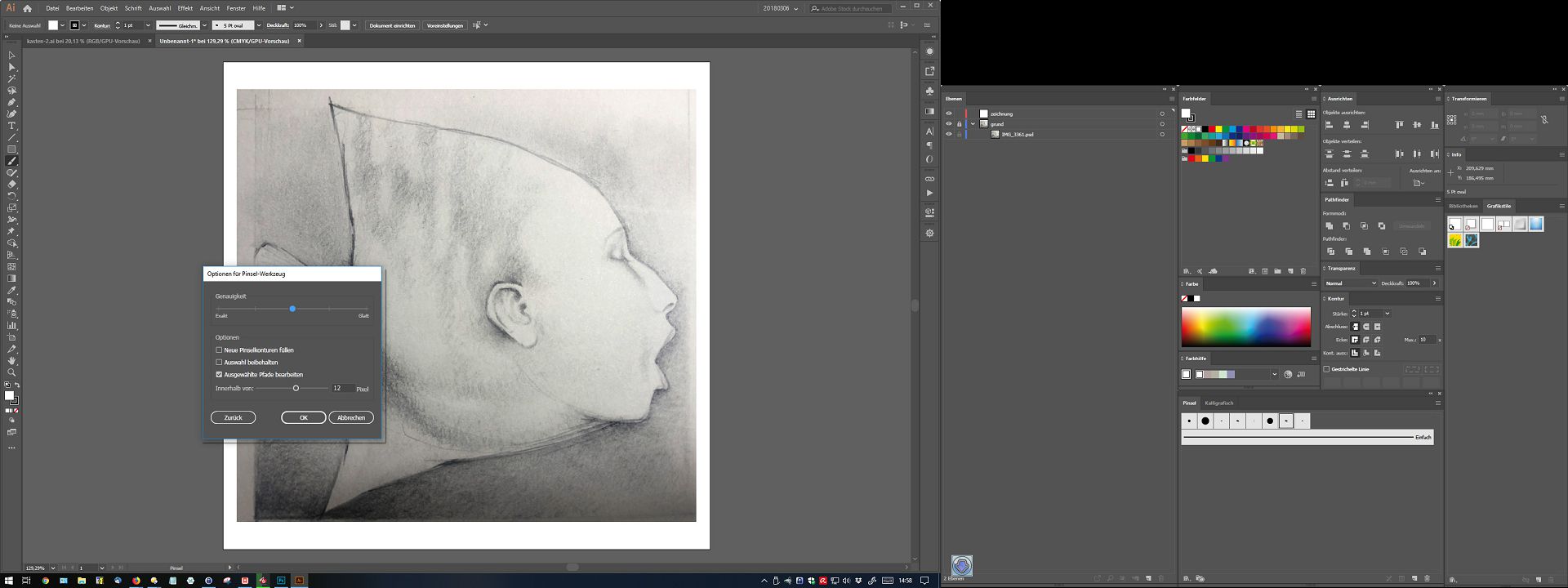Image resolution: width=1568 pixels, height=588 pixels.
Task: Collapse the grund layer tree
Action: [x=973, y=124]
